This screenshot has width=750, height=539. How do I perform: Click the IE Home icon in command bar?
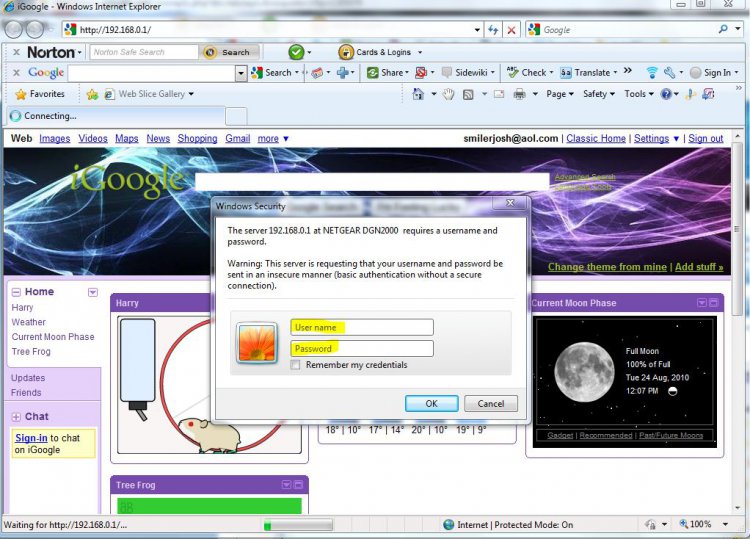[418, 94]
